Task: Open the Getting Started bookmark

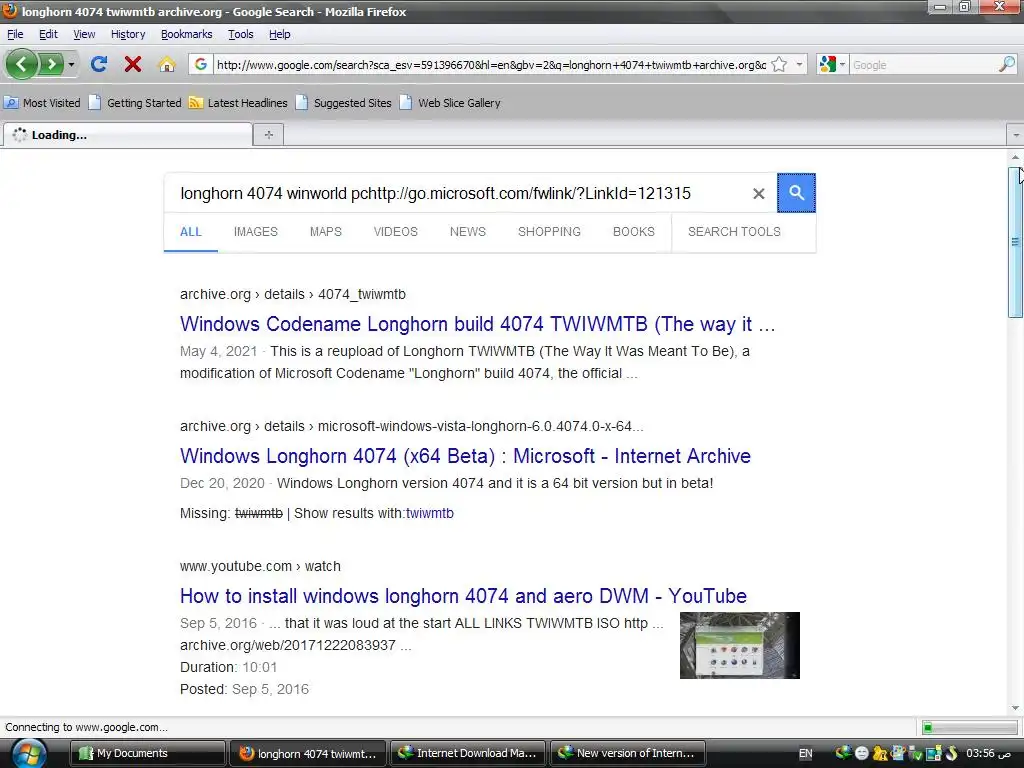Action: coord(135,103)
